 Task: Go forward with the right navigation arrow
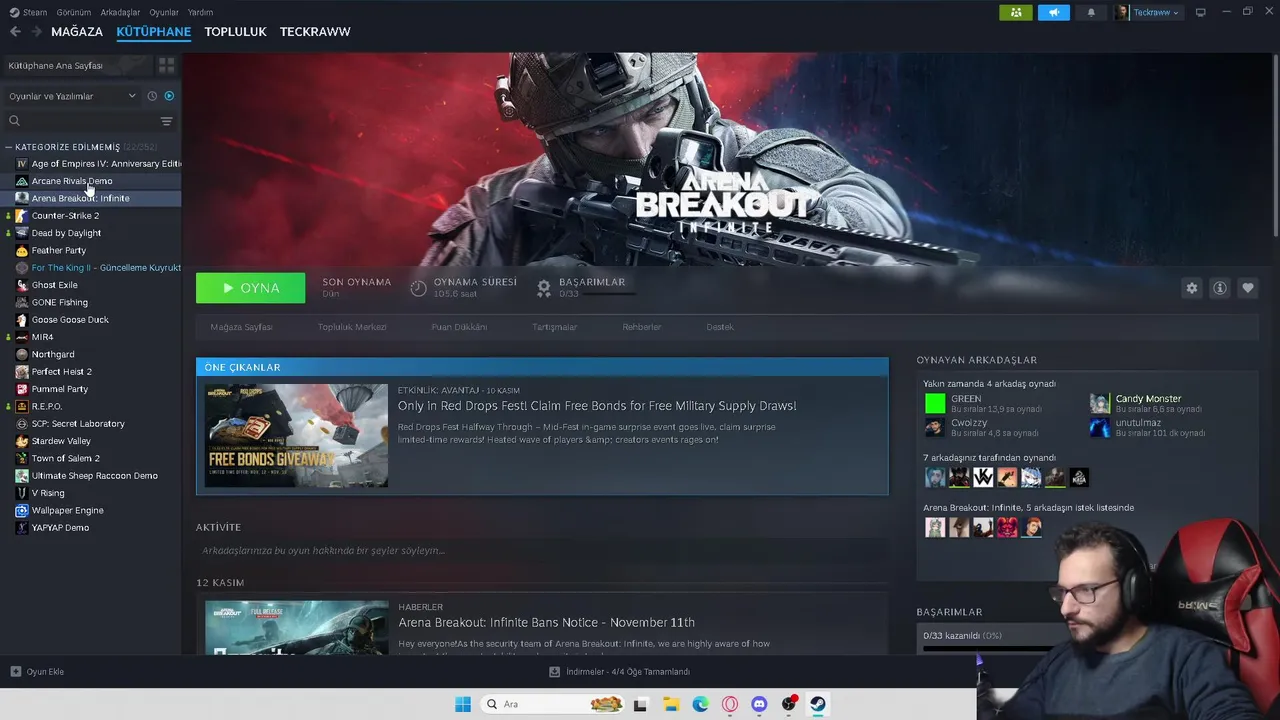37,32
